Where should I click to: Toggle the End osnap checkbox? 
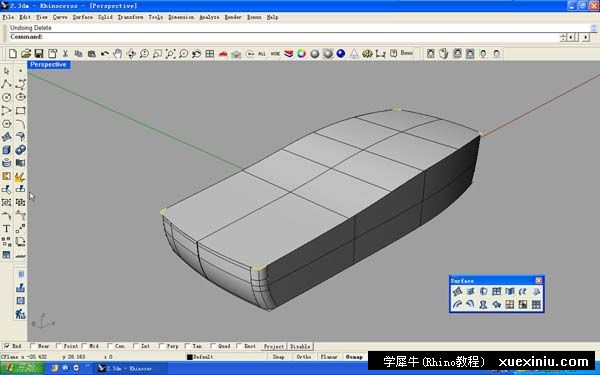[x=7, y=346]
